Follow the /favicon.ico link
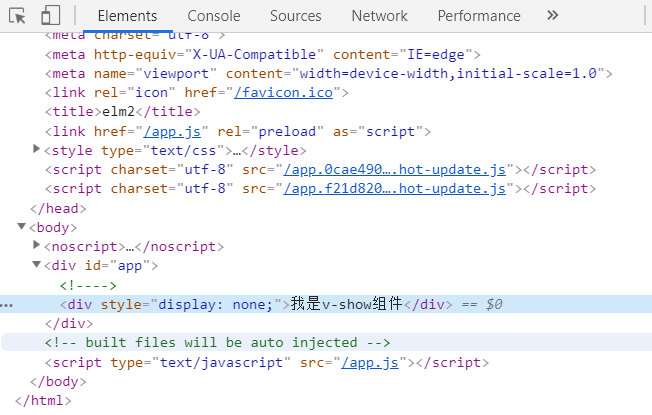Screen dimensions: 652x415 [x=284, y=92]
